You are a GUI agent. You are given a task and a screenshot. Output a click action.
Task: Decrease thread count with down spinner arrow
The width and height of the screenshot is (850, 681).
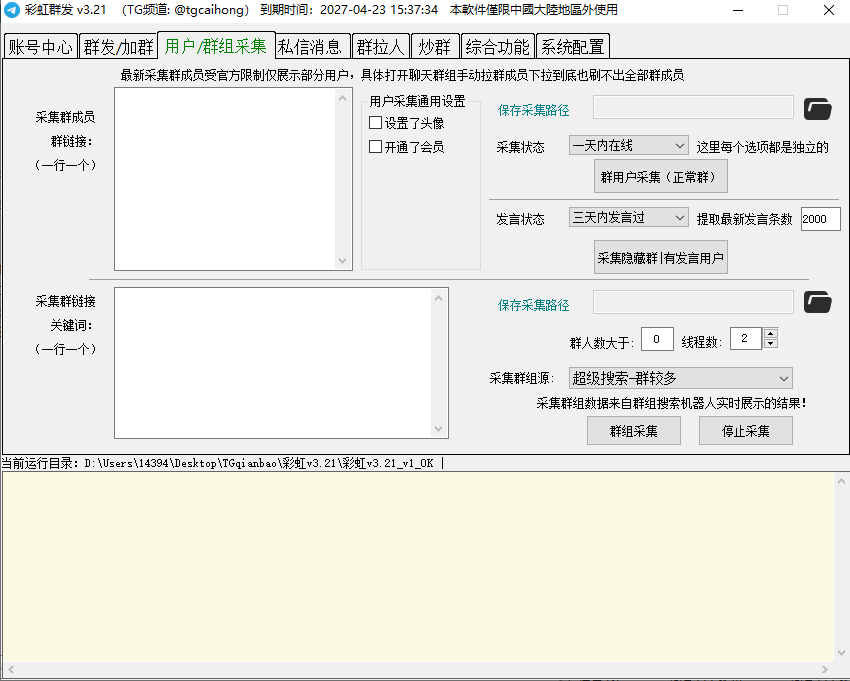[x=770, y=344]
